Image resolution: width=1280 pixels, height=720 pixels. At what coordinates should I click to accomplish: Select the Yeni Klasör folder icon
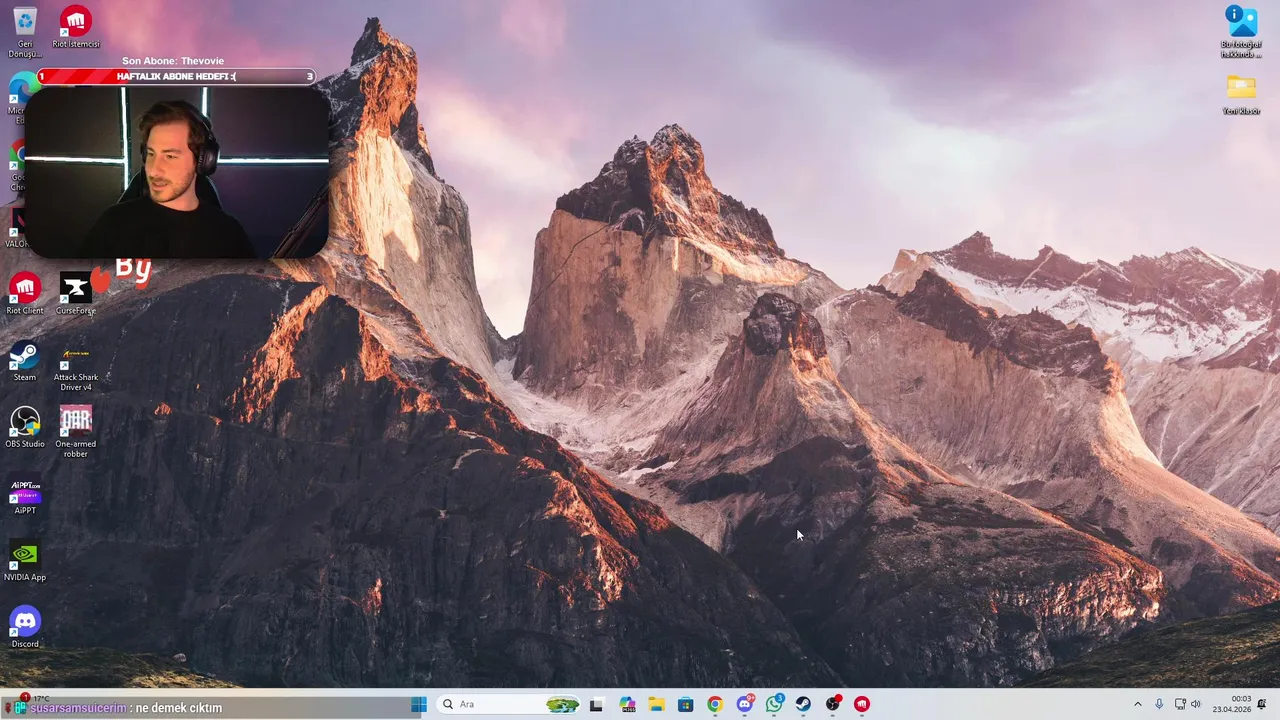[1241, 95]
